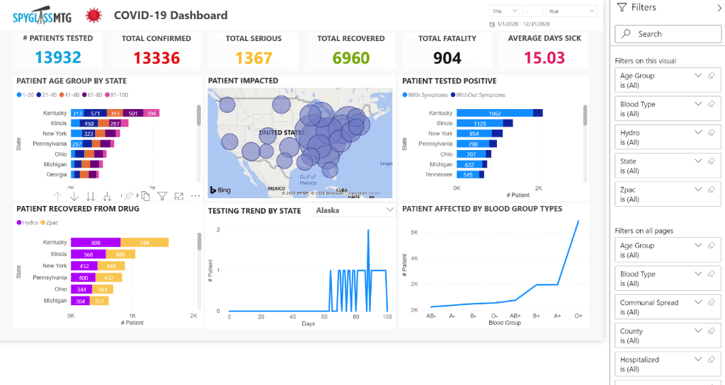725x385 pixels.
Task: Click the Drill up arrow icon
Action: pos(57,196)
